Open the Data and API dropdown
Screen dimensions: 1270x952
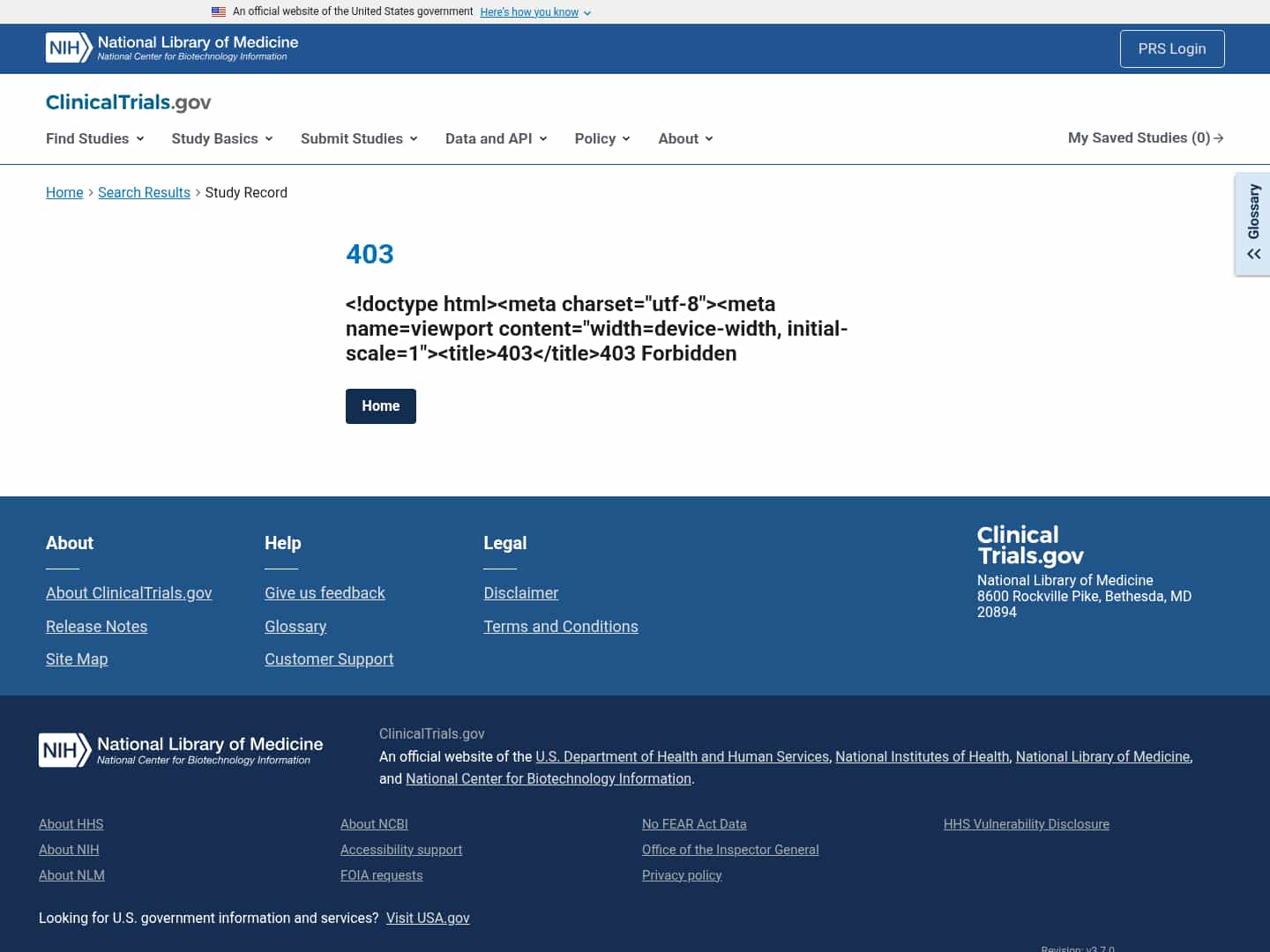497,138
